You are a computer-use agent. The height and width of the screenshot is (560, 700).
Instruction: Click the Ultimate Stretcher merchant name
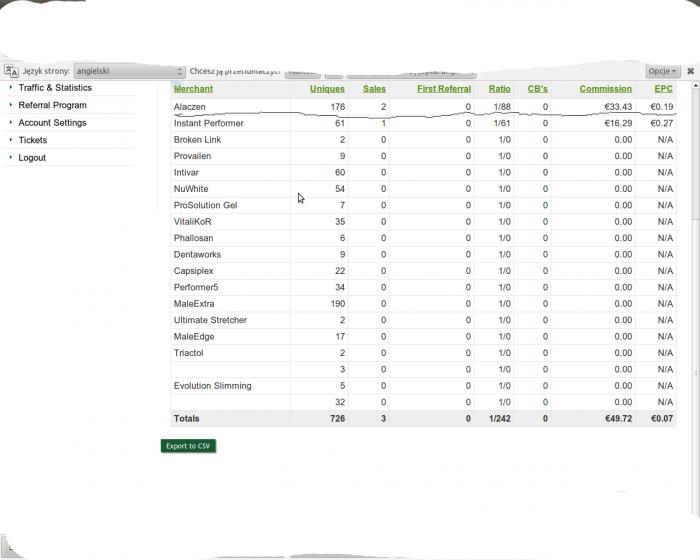(210, 320)
